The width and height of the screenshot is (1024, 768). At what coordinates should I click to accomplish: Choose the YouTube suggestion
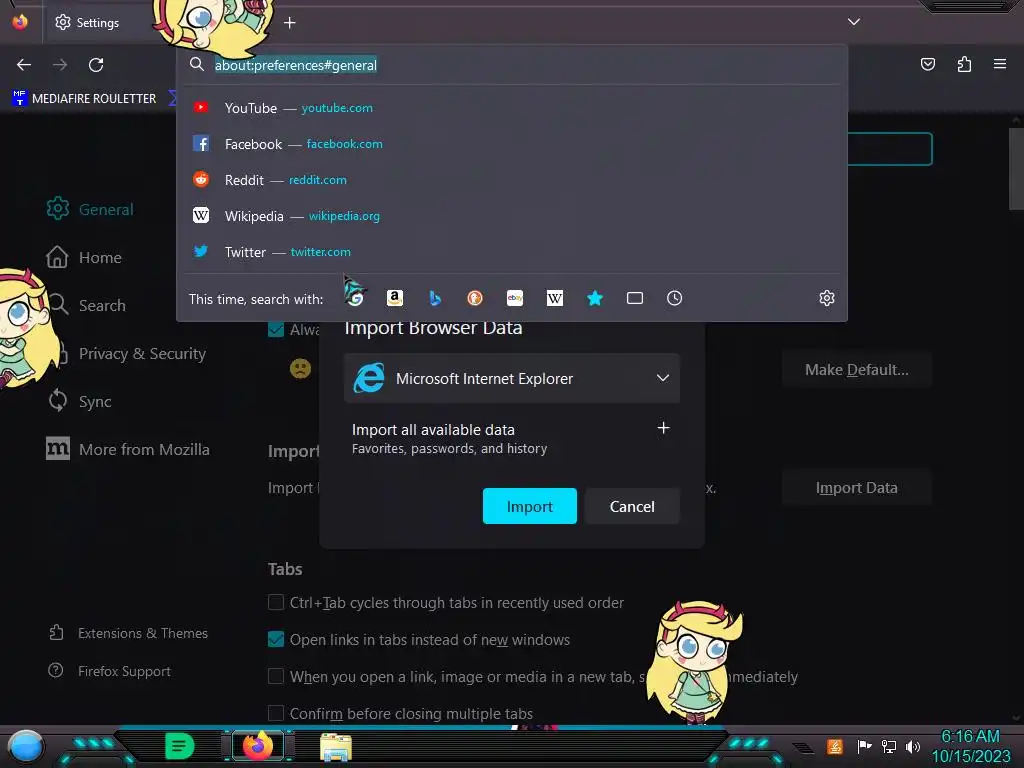[513, 108]
